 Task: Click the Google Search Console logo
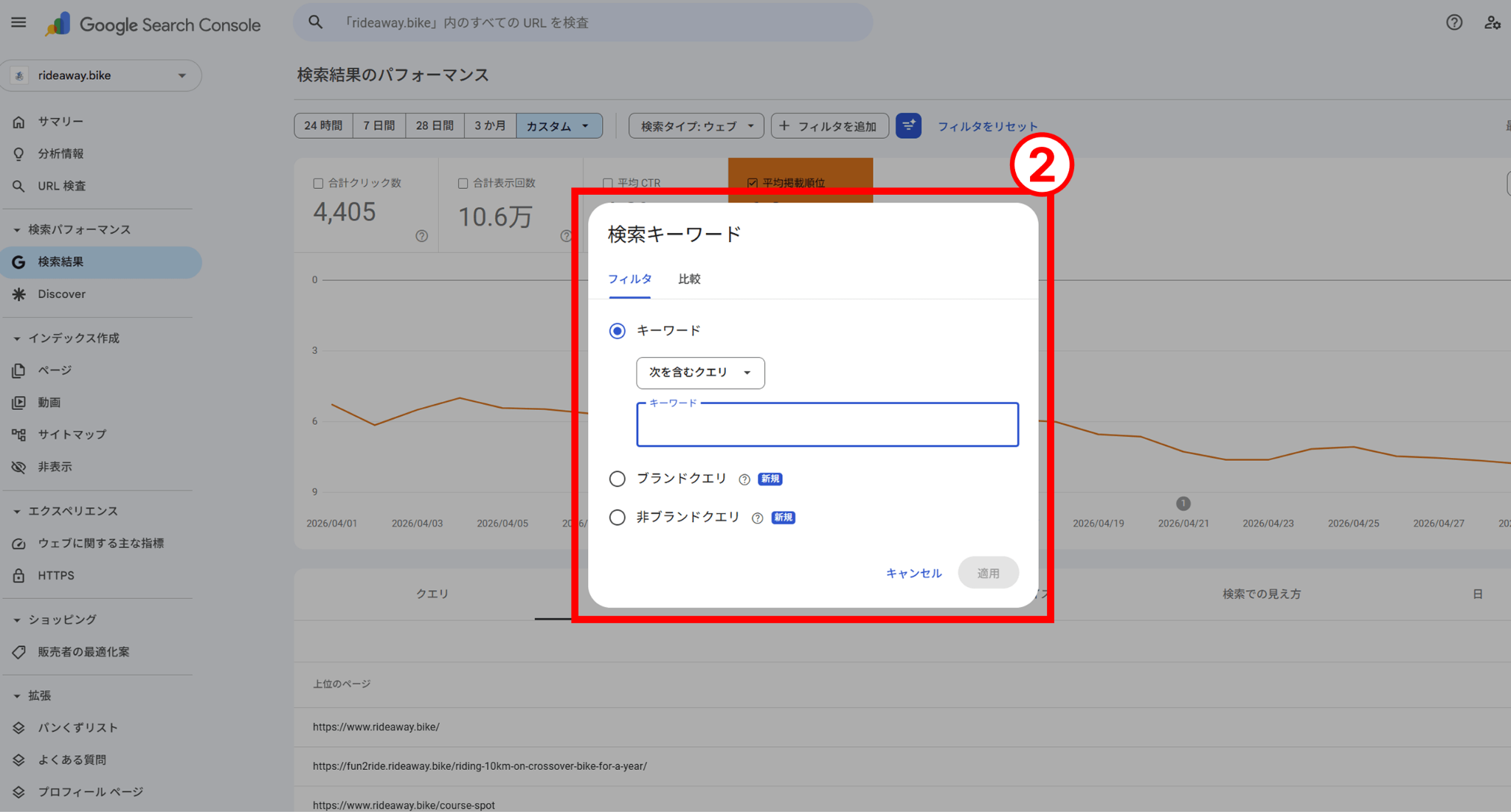point(153,24)
